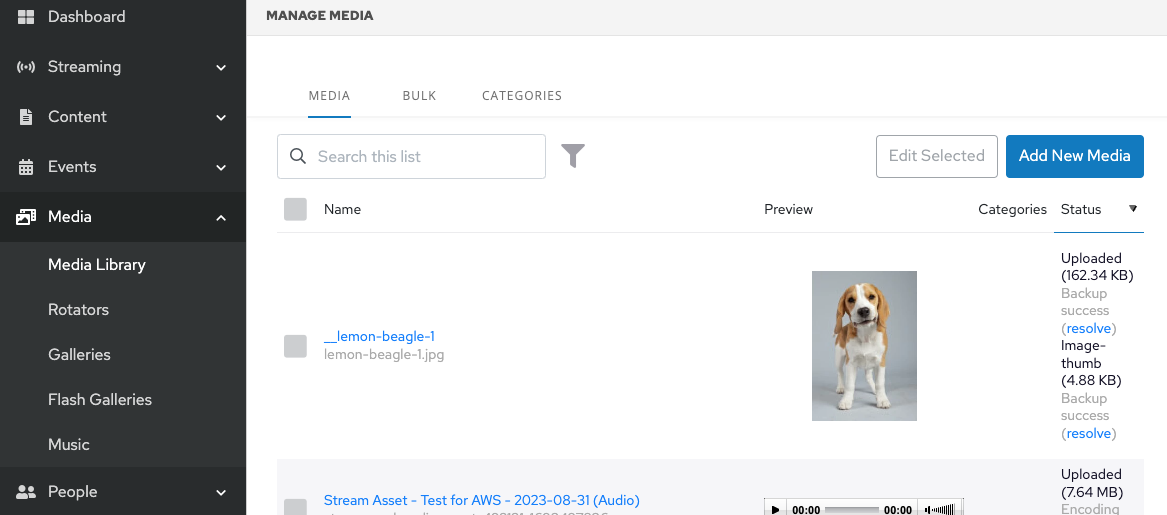Viewport: 1167px width, 515px height.
Task: Click the Image-thumb (4.88 KB) status text
Action: (1091, 363)
